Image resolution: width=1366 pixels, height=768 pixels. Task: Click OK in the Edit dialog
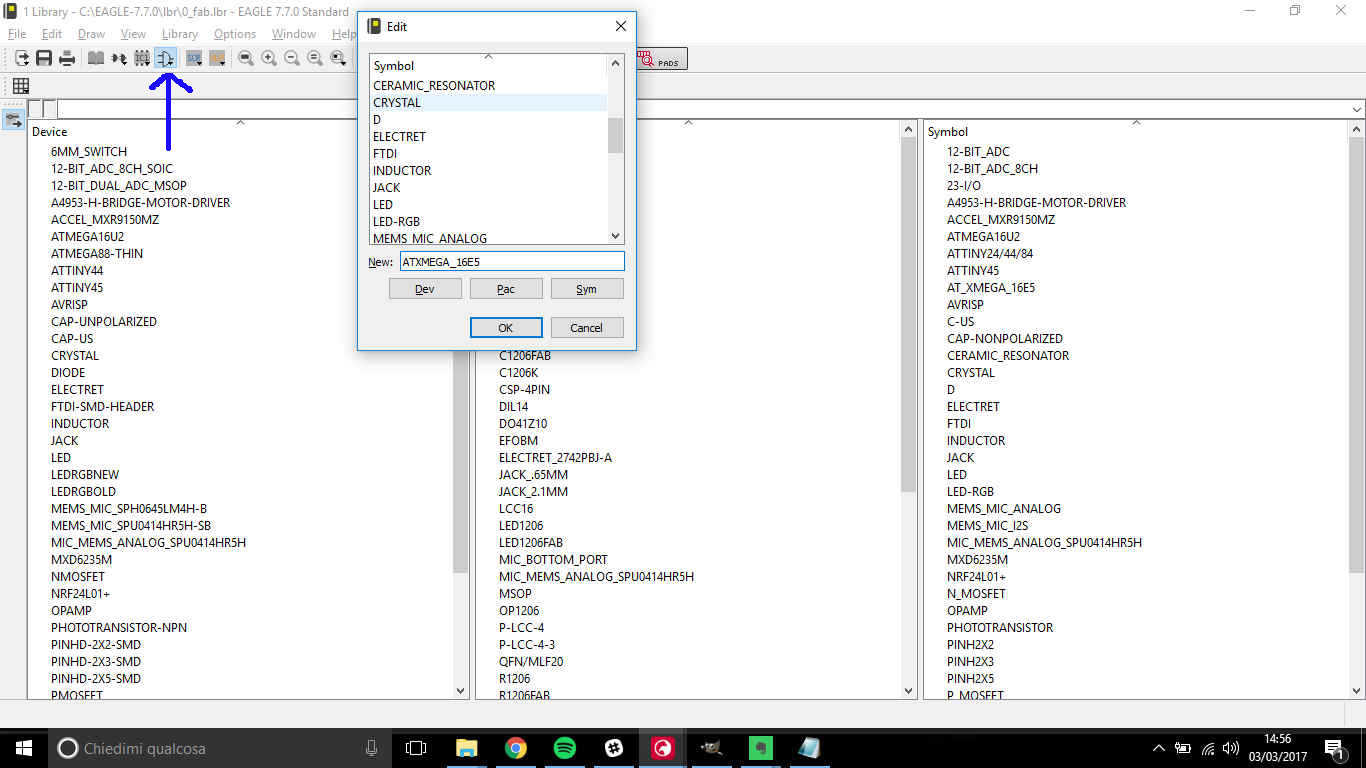pos(506,328)
